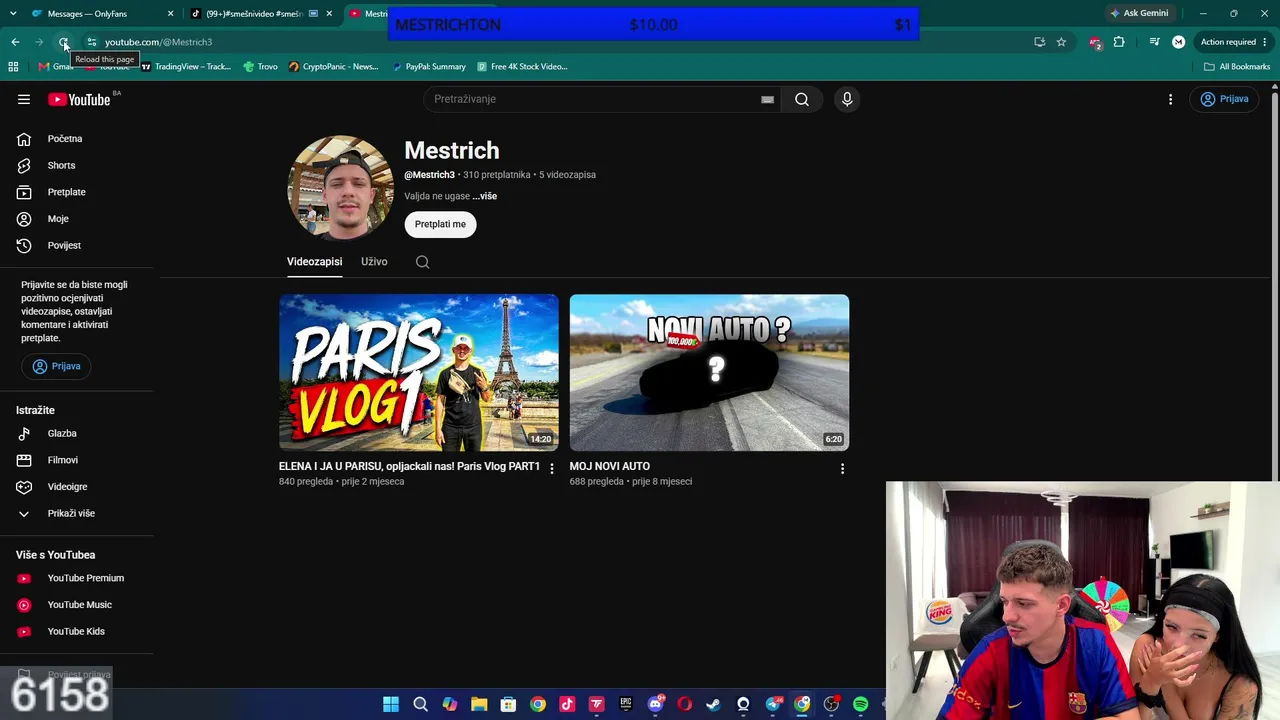Switch to the TikTok browser tab

pyautogui.click(x=262, y=14)
